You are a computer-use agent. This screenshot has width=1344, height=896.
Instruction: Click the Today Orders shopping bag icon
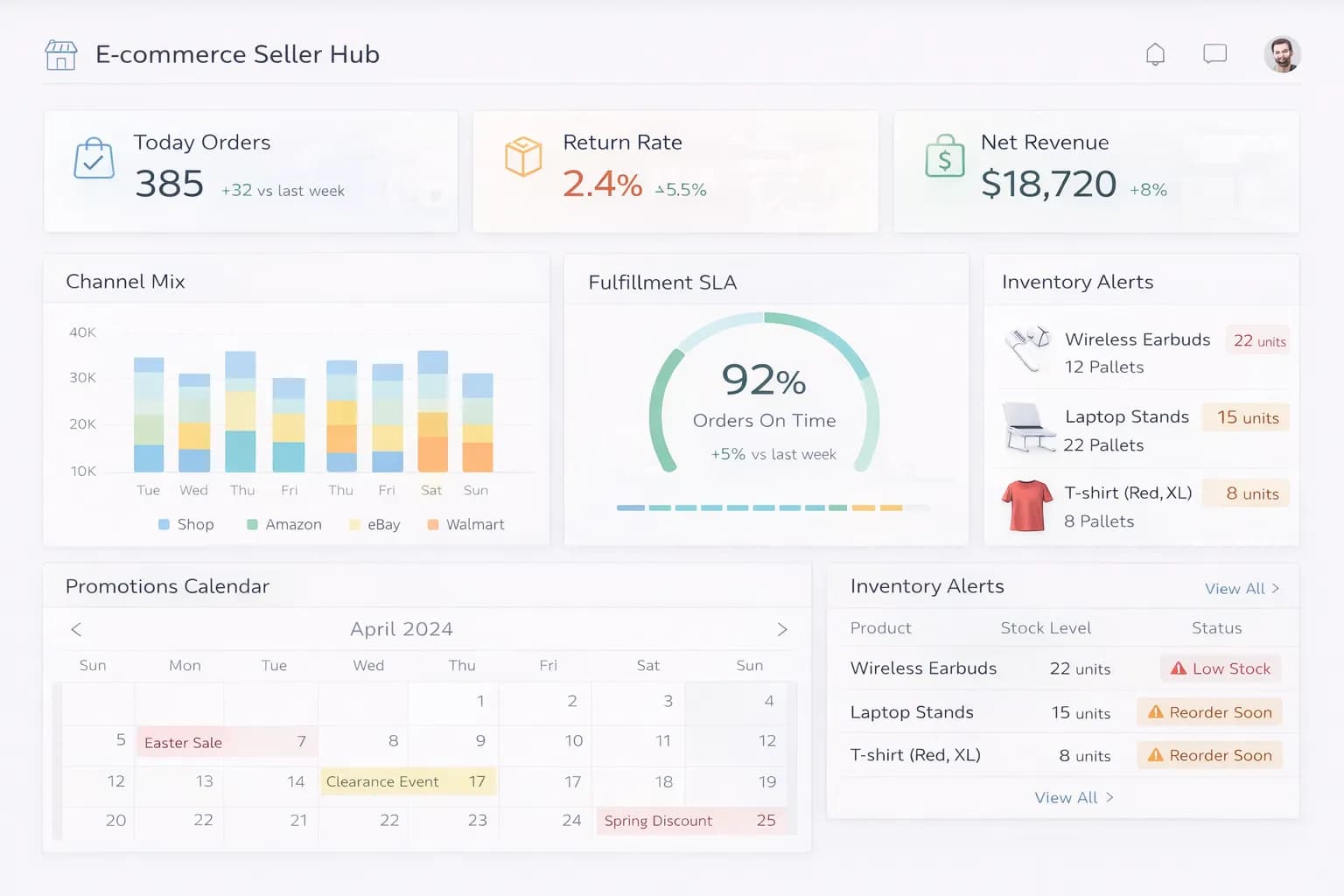[x=94, y=159]
